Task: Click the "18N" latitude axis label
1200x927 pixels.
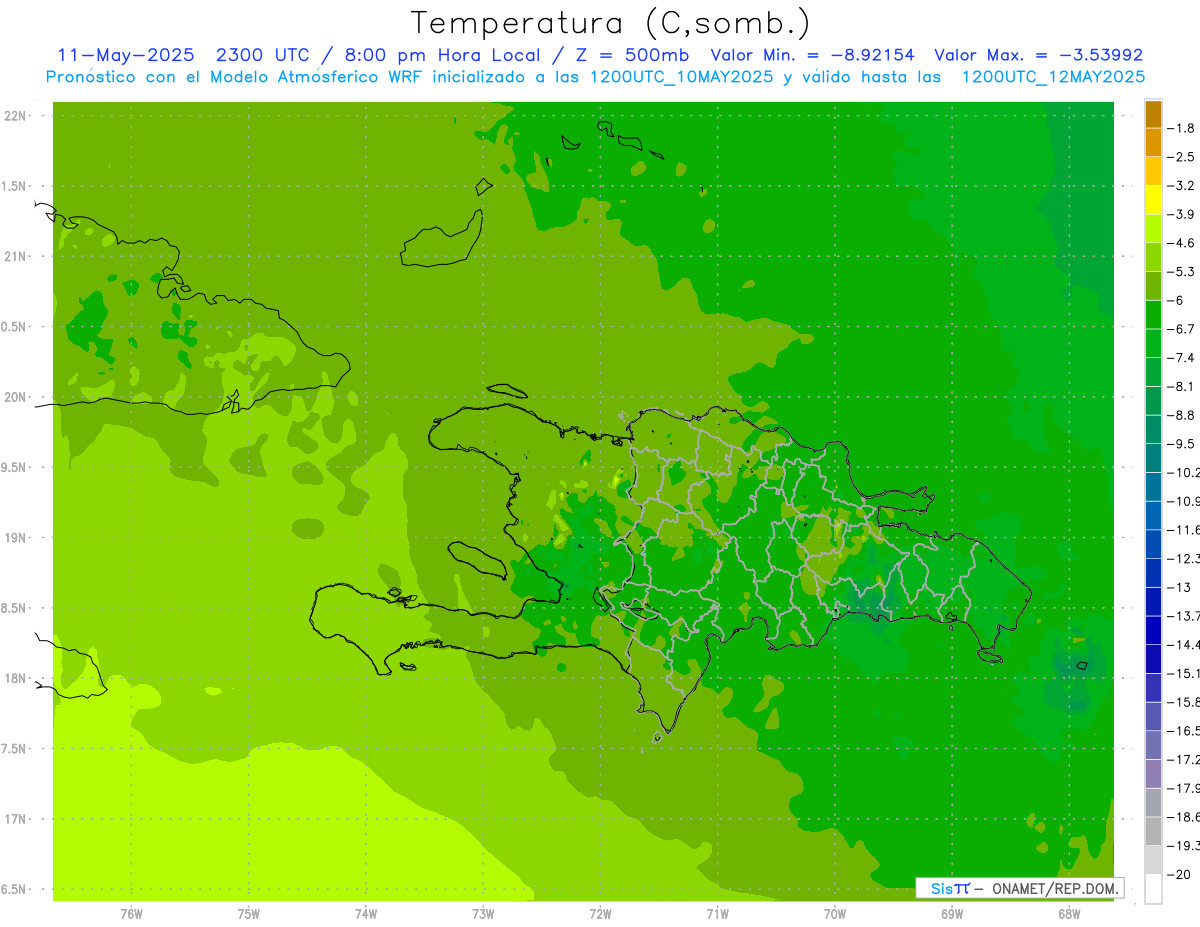Action: (14, 679)
